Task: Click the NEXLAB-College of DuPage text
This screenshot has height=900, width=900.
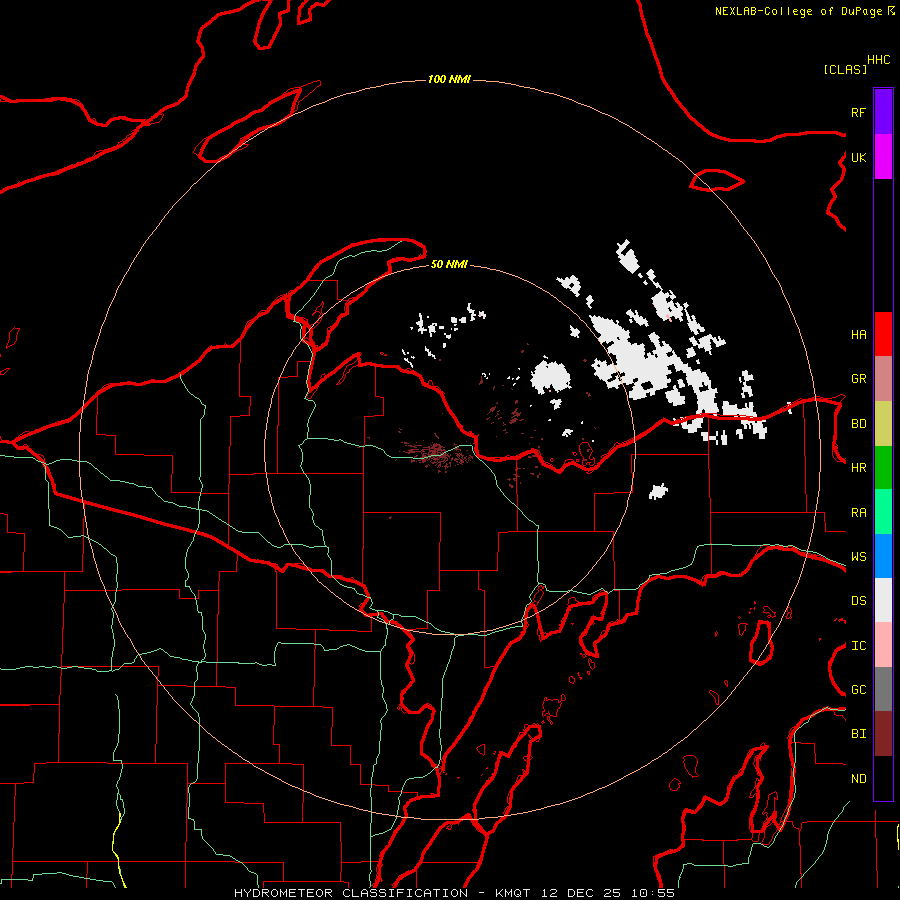Action: coord(798,11)
